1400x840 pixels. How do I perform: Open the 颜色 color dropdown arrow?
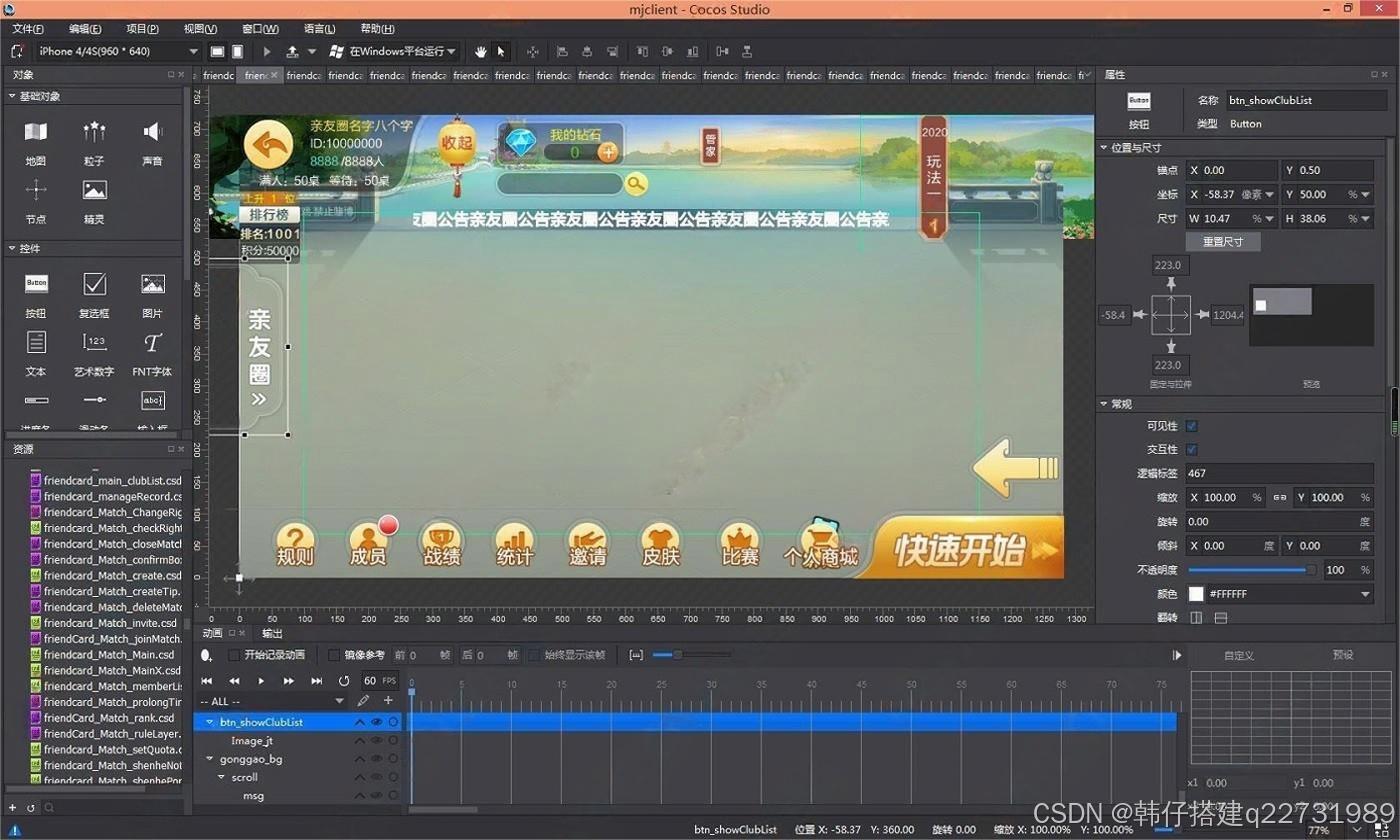pyautogui.click(x=1366, y=594)
